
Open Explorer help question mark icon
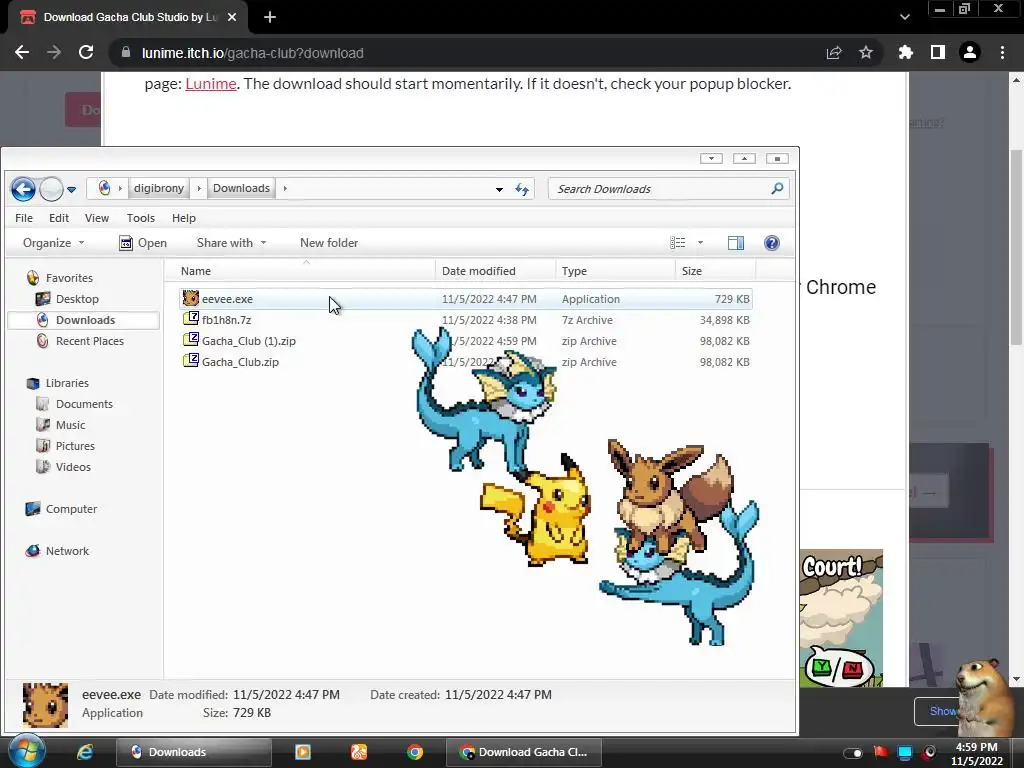pos(772,243)
